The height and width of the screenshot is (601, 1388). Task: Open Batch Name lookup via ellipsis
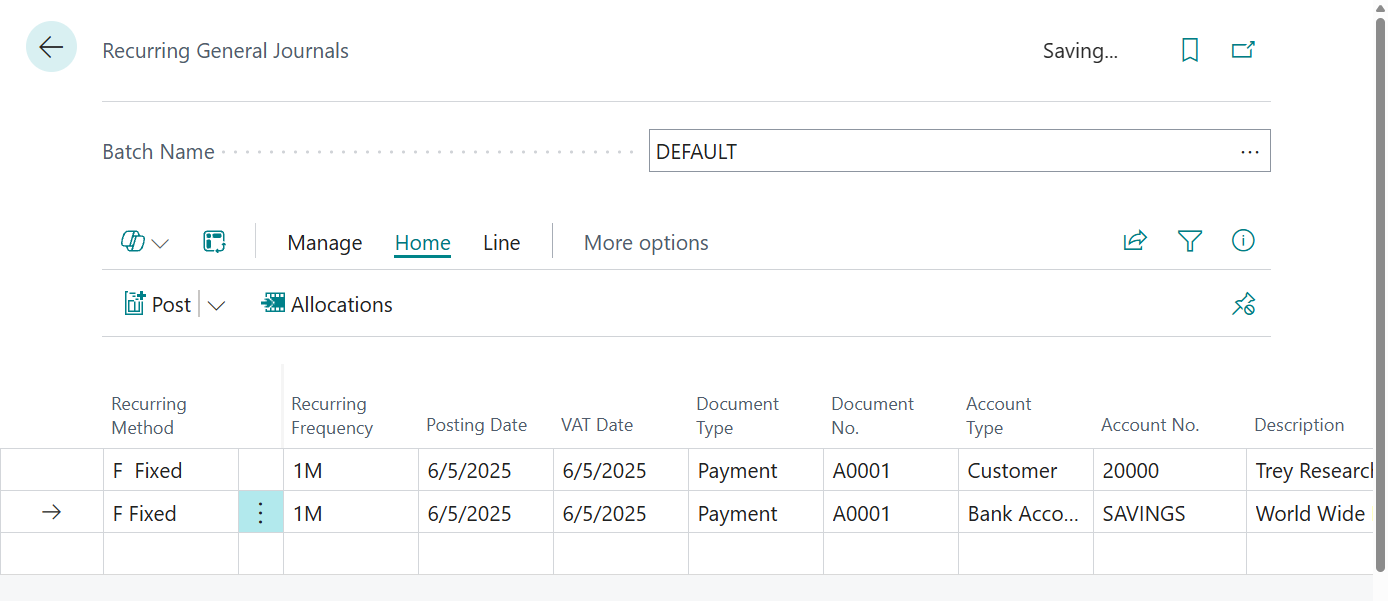(1249, 151)
